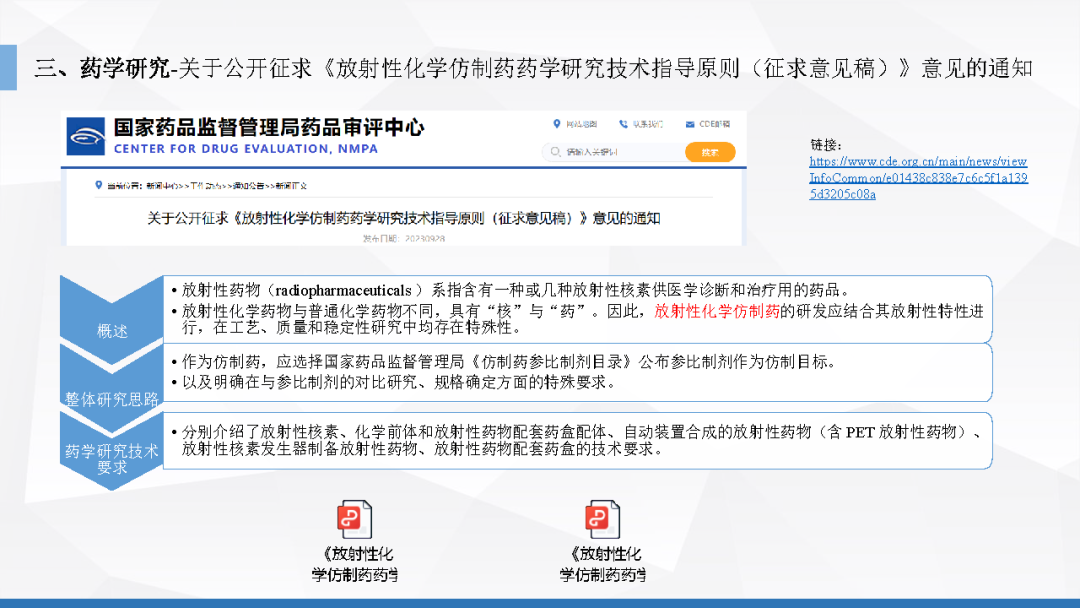Click the 联系我们 phone icon
This screenshot has height=608, width=1080.
click(623, 124)
